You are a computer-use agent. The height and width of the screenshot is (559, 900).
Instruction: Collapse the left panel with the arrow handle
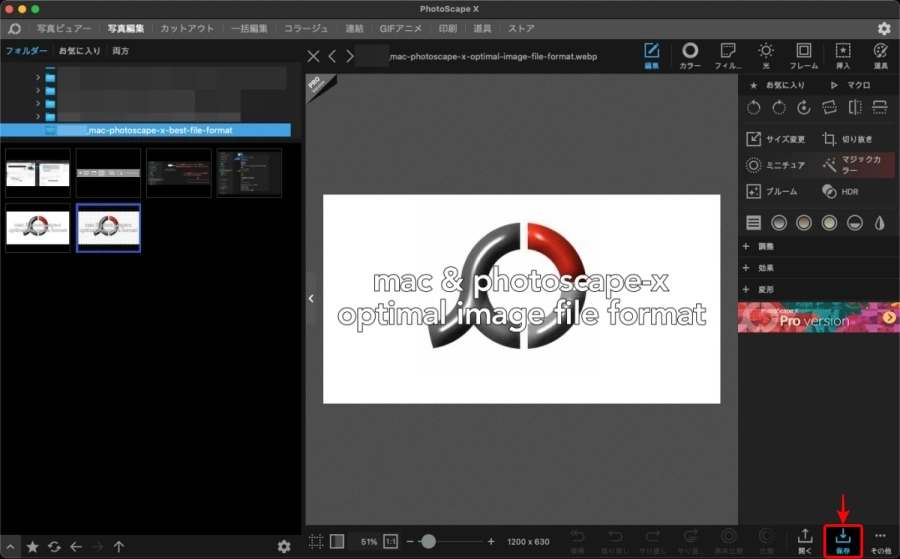pos(311,298)
